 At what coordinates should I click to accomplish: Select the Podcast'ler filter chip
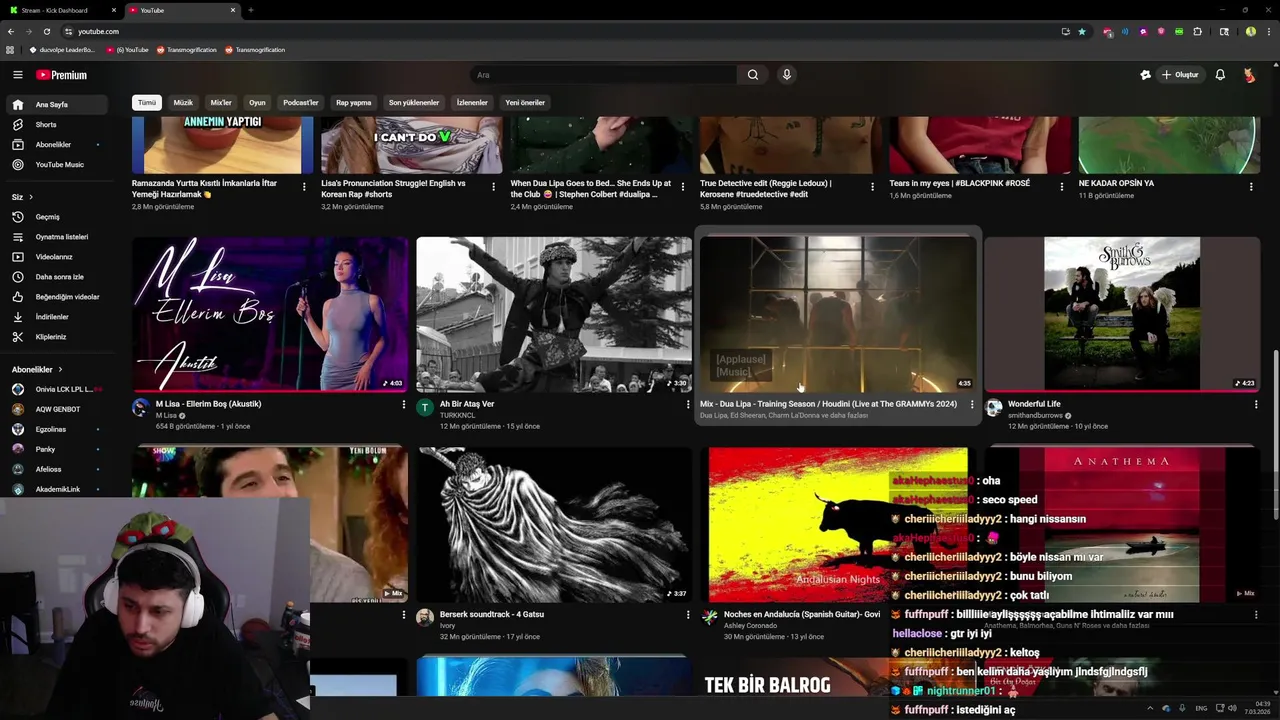pos(300,102)
